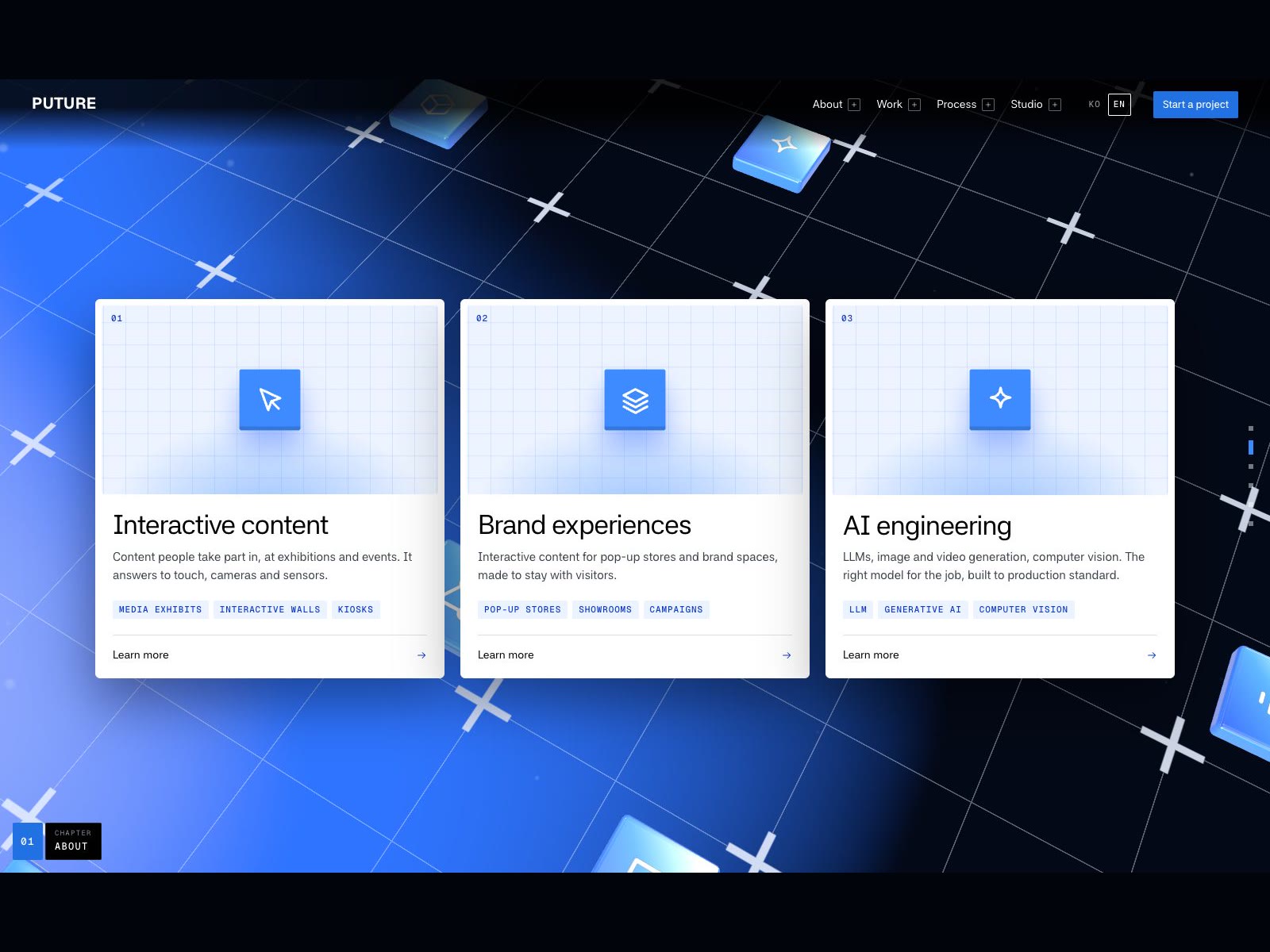Image resolution: width=1270 pixels, height=952 pixels.
Task: Click the arrow icon in AI engineering card
Action: pyautogui.click(x=1152, y=655)
